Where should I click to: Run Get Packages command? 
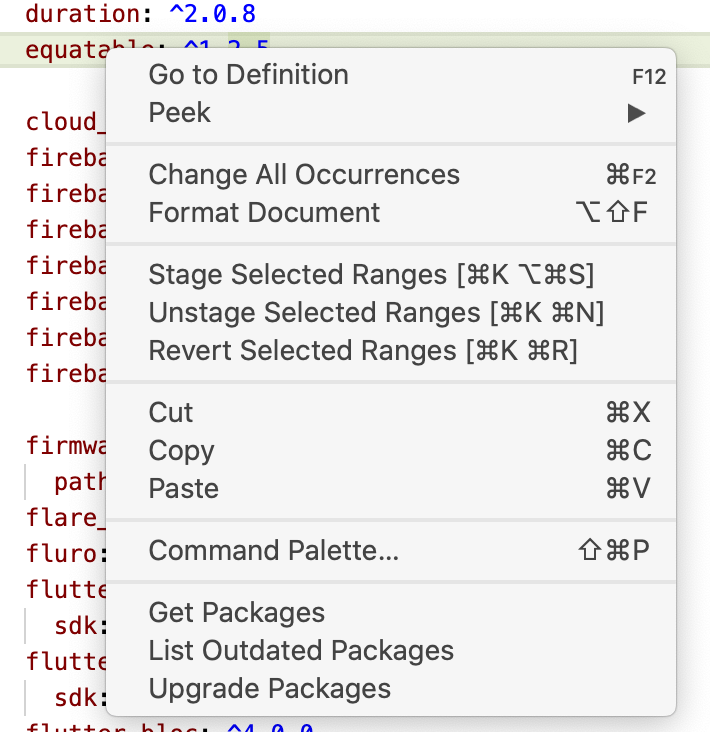[x=236, y=613]
